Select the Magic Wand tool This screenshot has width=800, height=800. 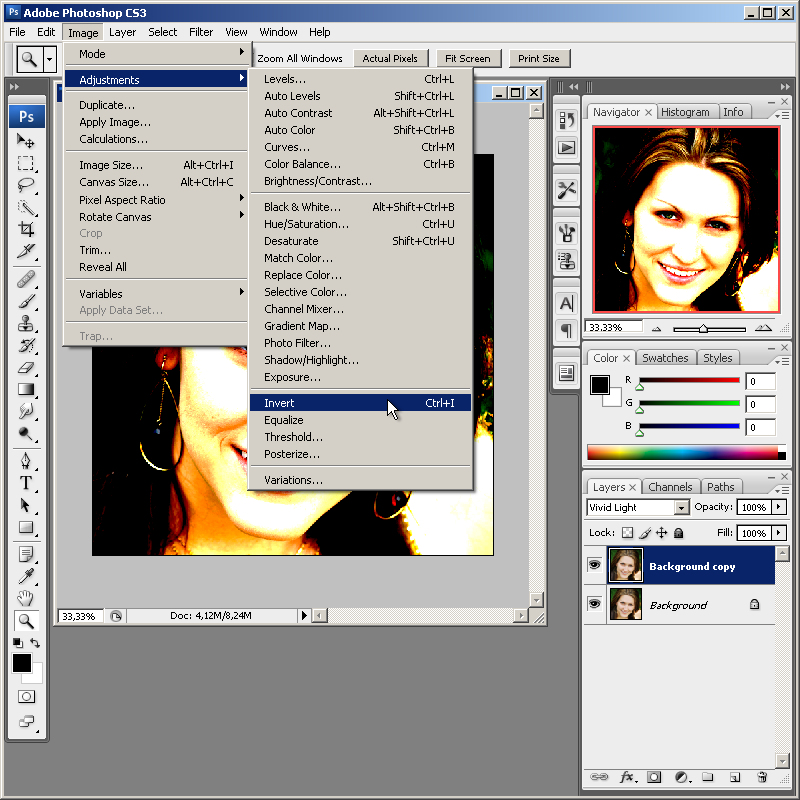pos(26,207)
